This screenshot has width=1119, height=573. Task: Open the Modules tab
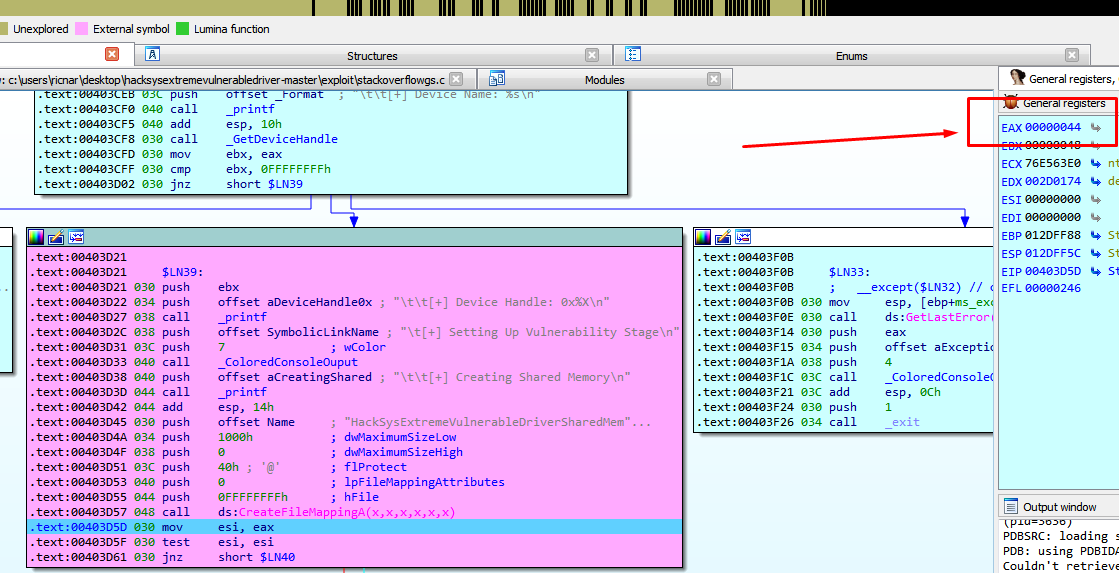[x=604, y=80]
